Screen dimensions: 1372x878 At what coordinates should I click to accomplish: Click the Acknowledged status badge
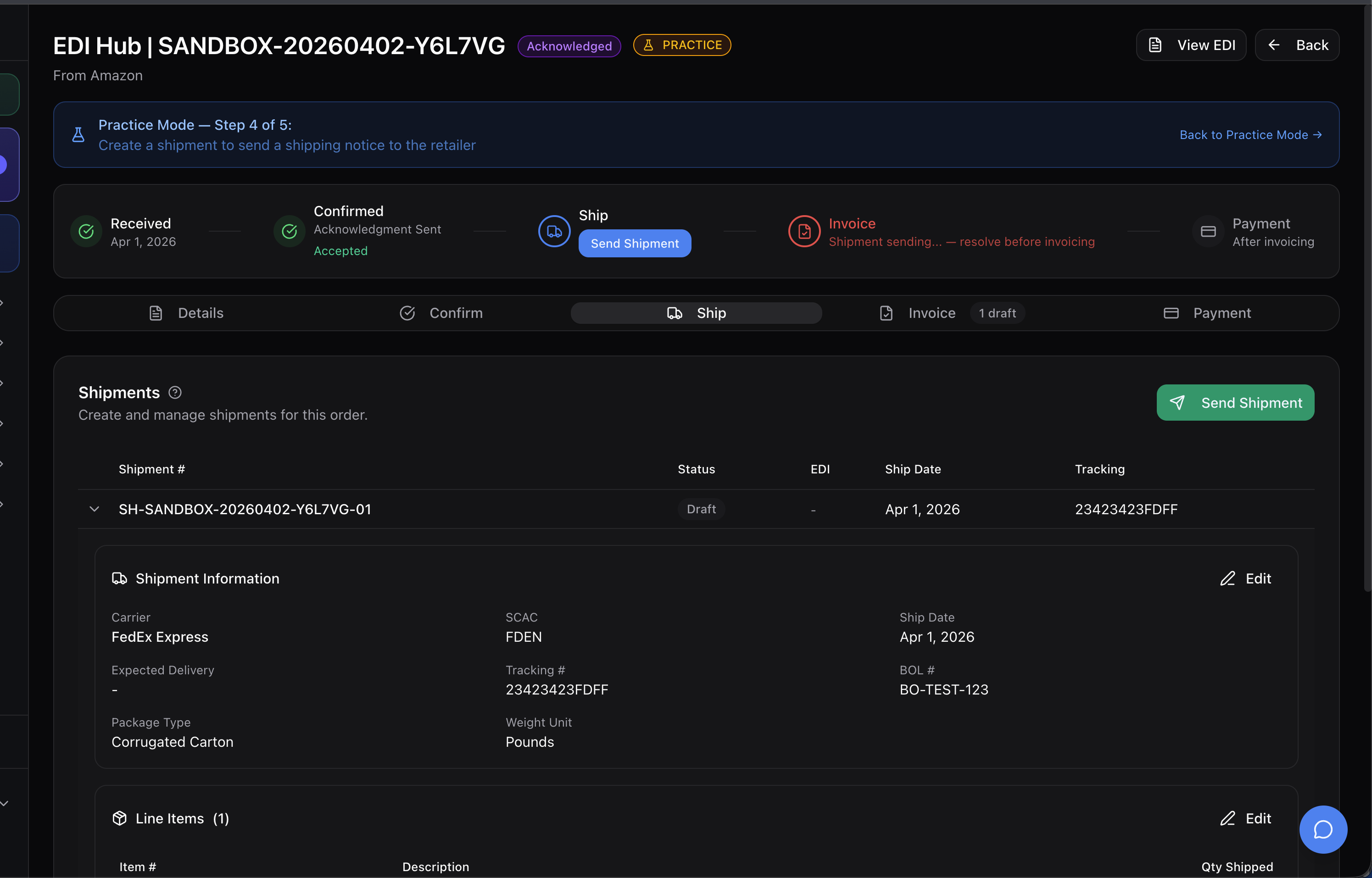(x=569, y=45)
